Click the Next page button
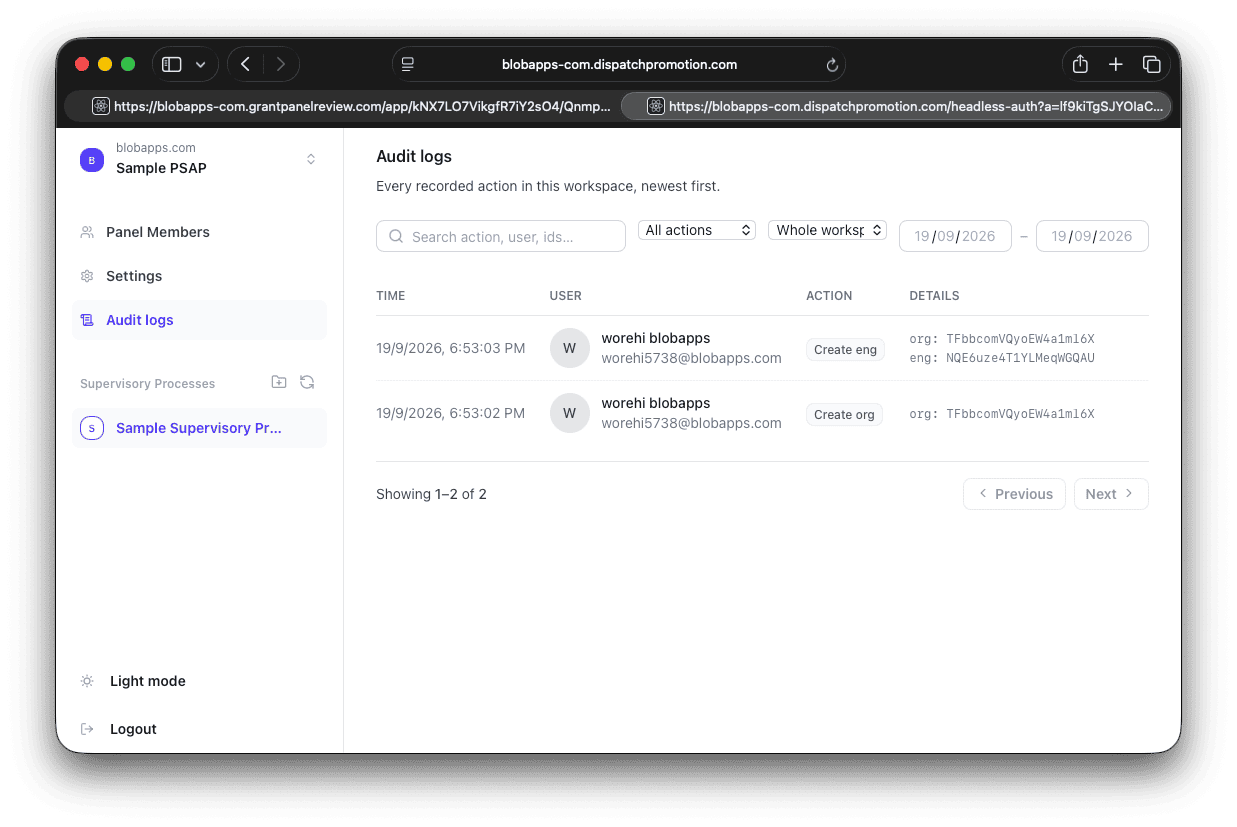Viewport: 1237px width, 827px height. click(x=1111, y=494)
